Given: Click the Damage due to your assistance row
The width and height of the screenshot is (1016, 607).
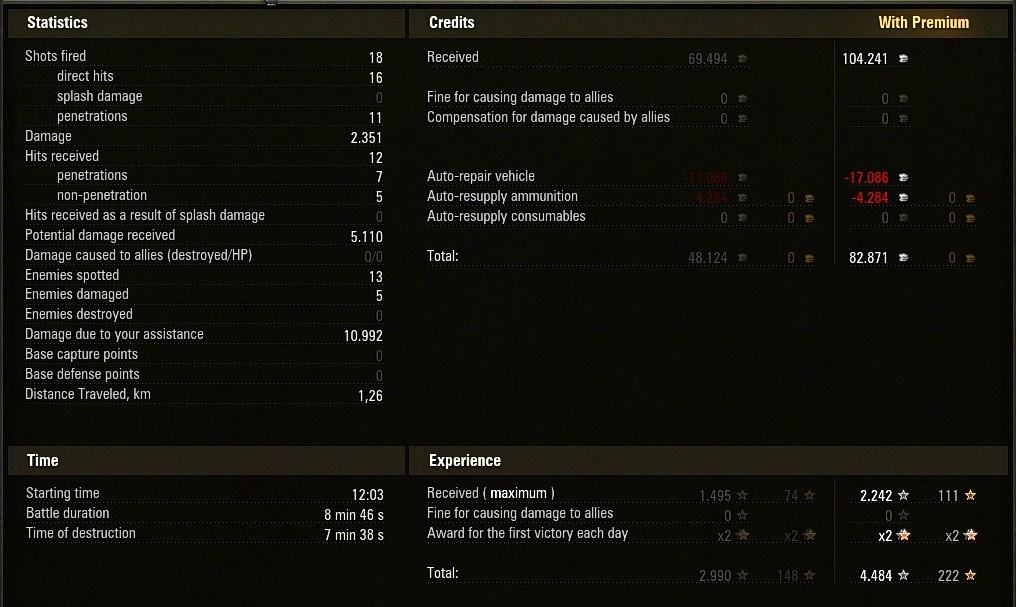Looking at the screenshot, I should click(x=203, y=335).
